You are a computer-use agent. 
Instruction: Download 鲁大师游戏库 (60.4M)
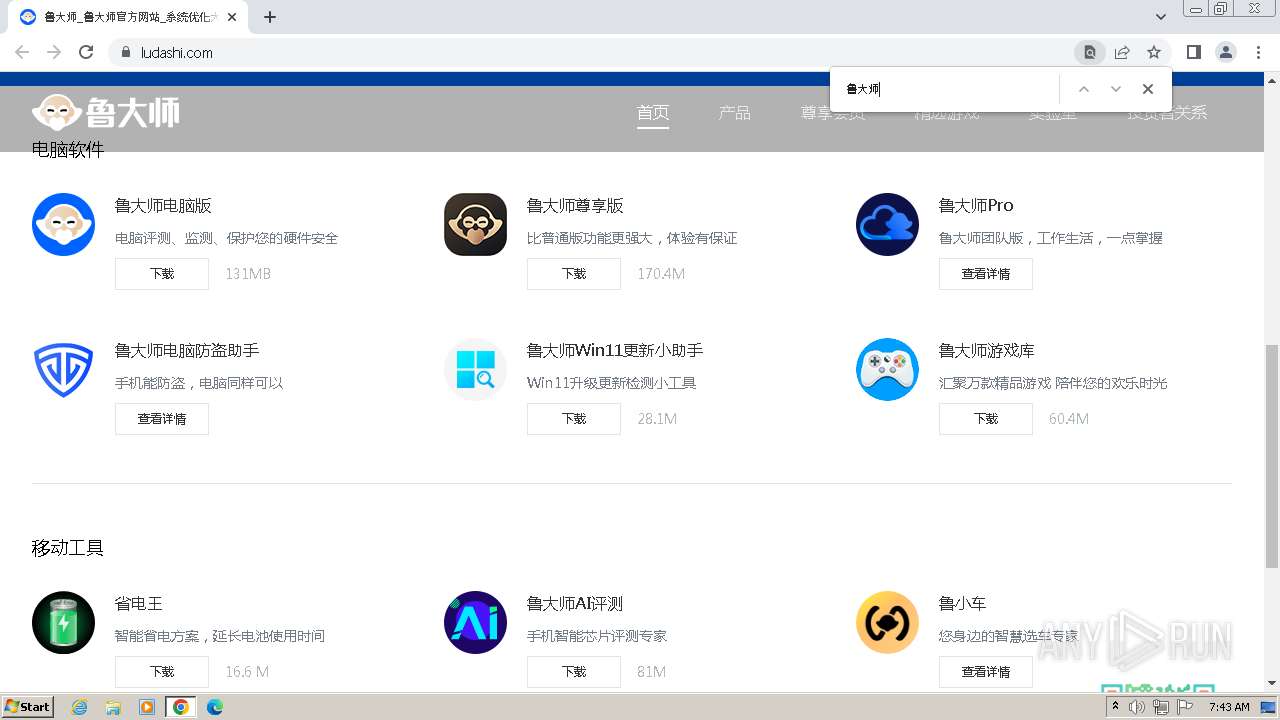(x=986, y=419)
